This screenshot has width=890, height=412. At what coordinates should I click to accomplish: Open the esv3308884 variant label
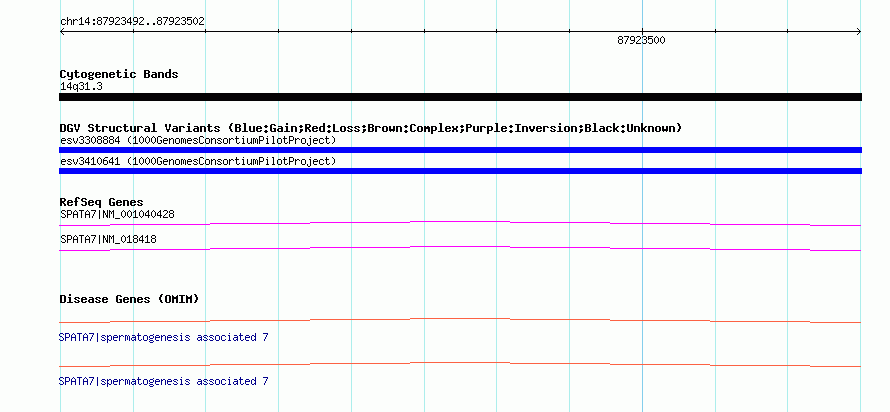[198, 140]
